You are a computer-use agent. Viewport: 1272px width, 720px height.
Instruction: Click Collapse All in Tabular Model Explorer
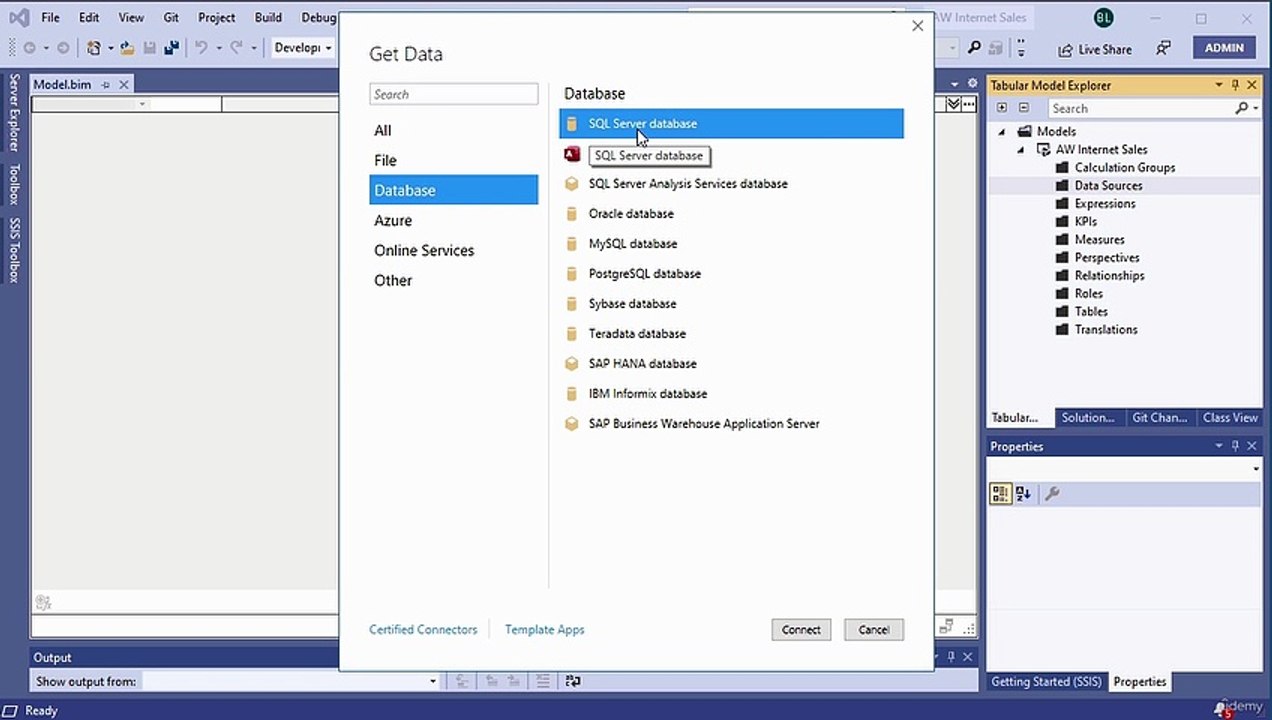click(x=1023, y=108)
